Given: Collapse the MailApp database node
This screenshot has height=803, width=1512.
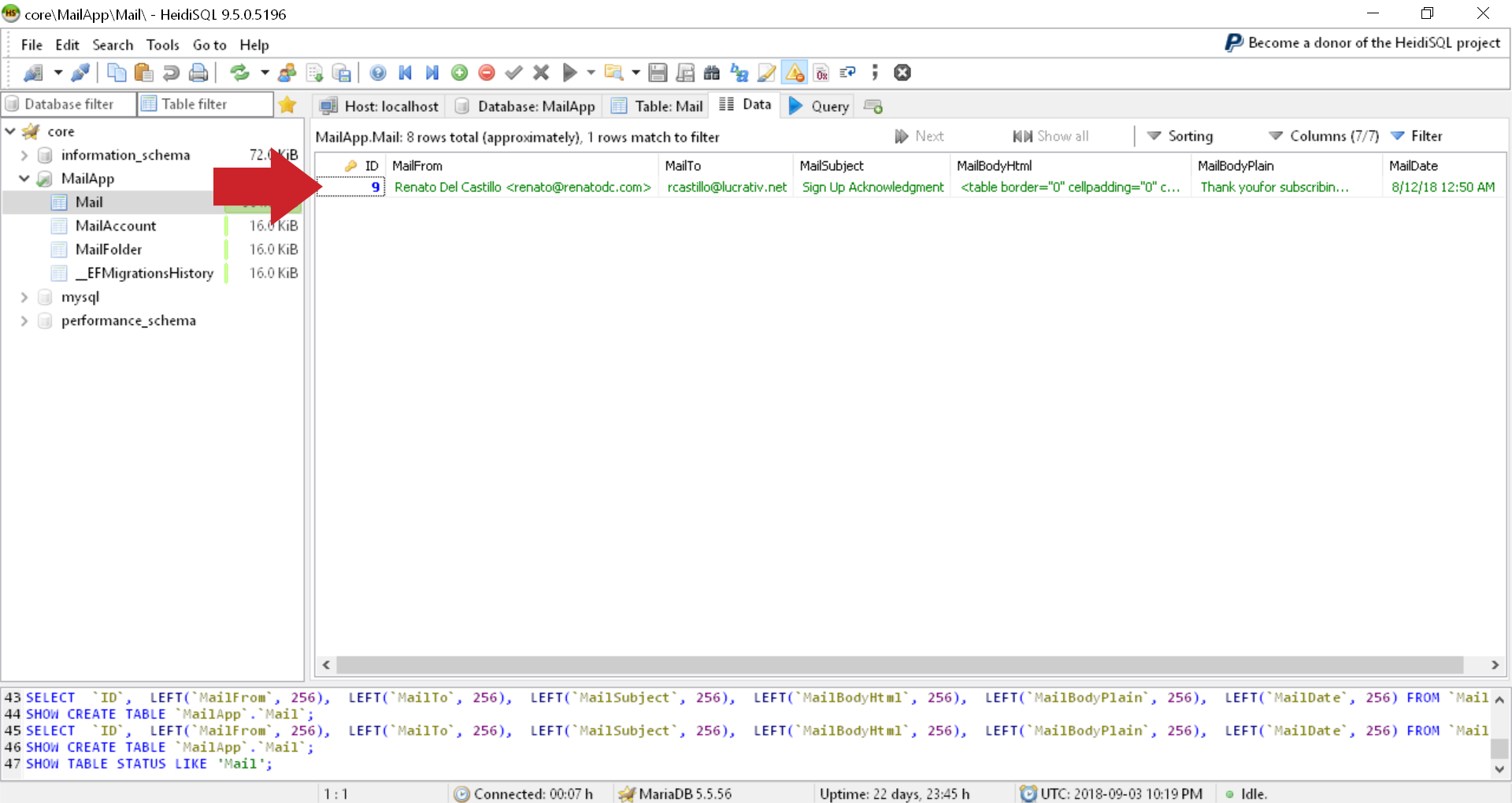Looking at the screenshot, I should 24,179.
